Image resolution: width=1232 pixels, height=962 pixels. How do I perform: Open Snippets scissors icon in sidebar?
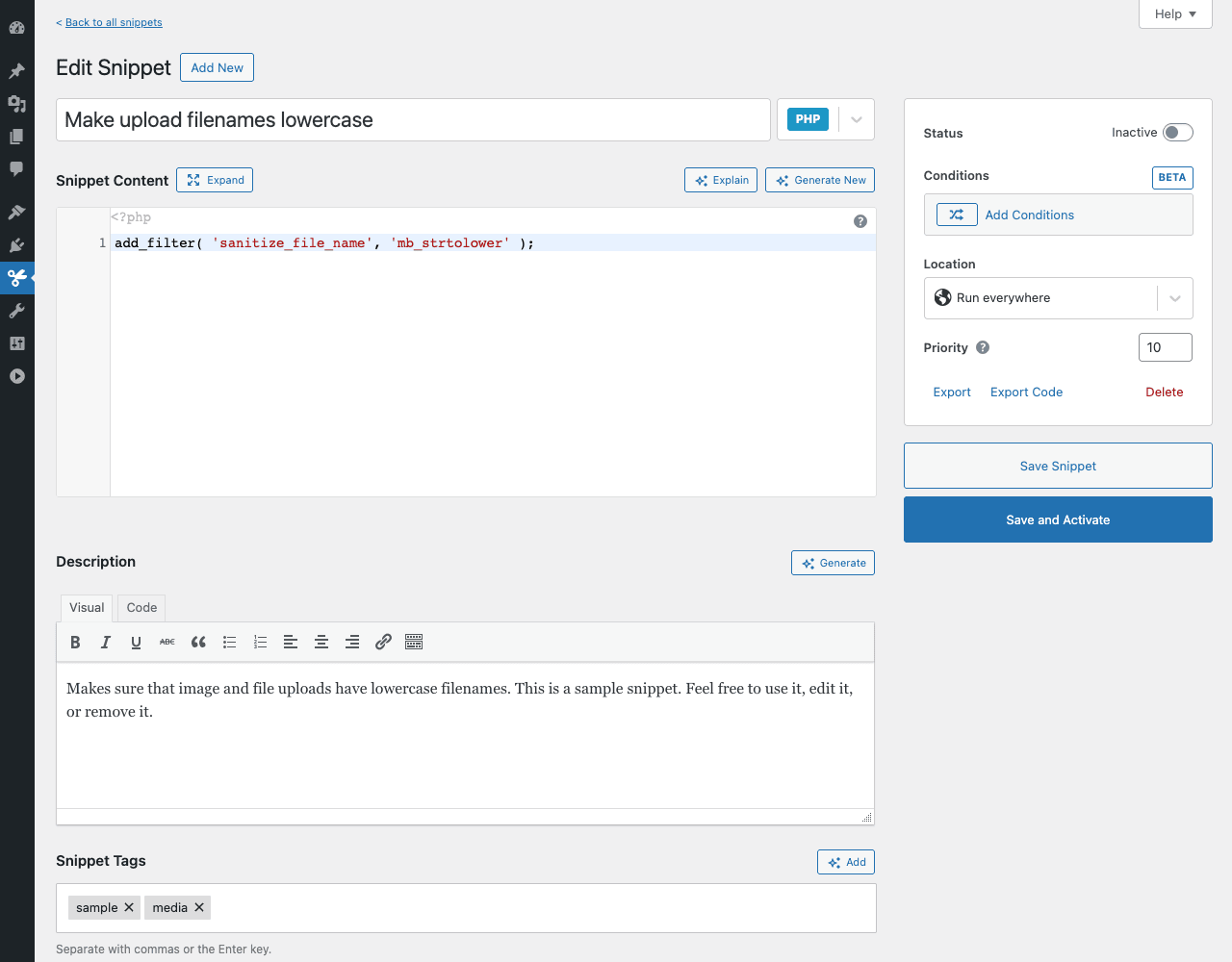16,278
